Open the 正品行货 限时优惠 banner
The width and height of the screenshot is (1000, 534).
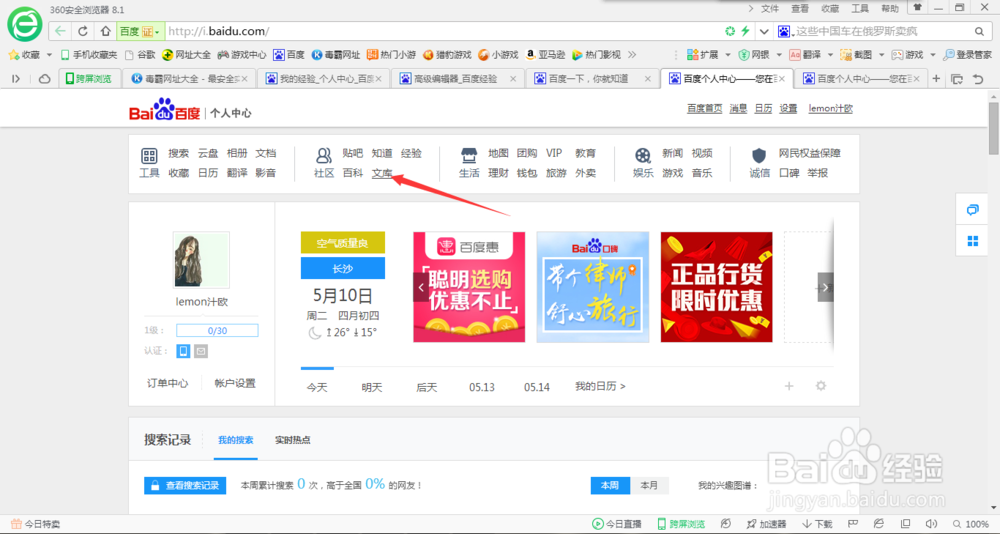click(716, 287)
